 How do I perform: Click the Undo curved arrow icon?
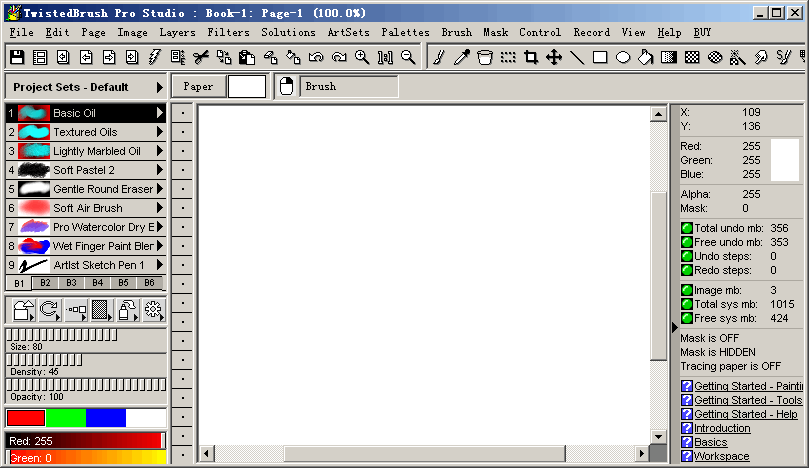[316, 57]
